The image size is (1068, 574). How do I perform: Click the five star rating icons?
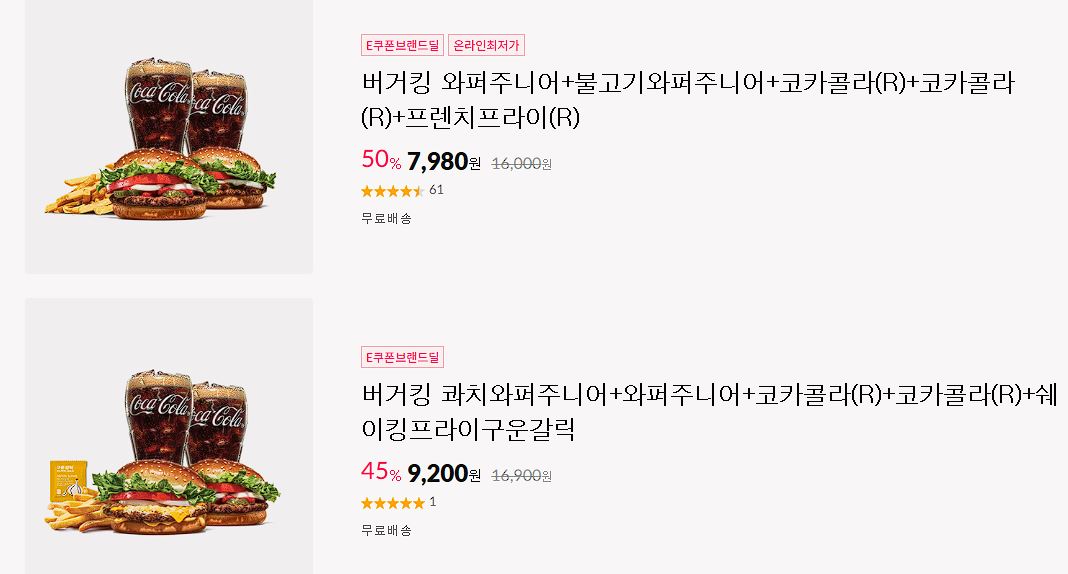pos(392,503)
